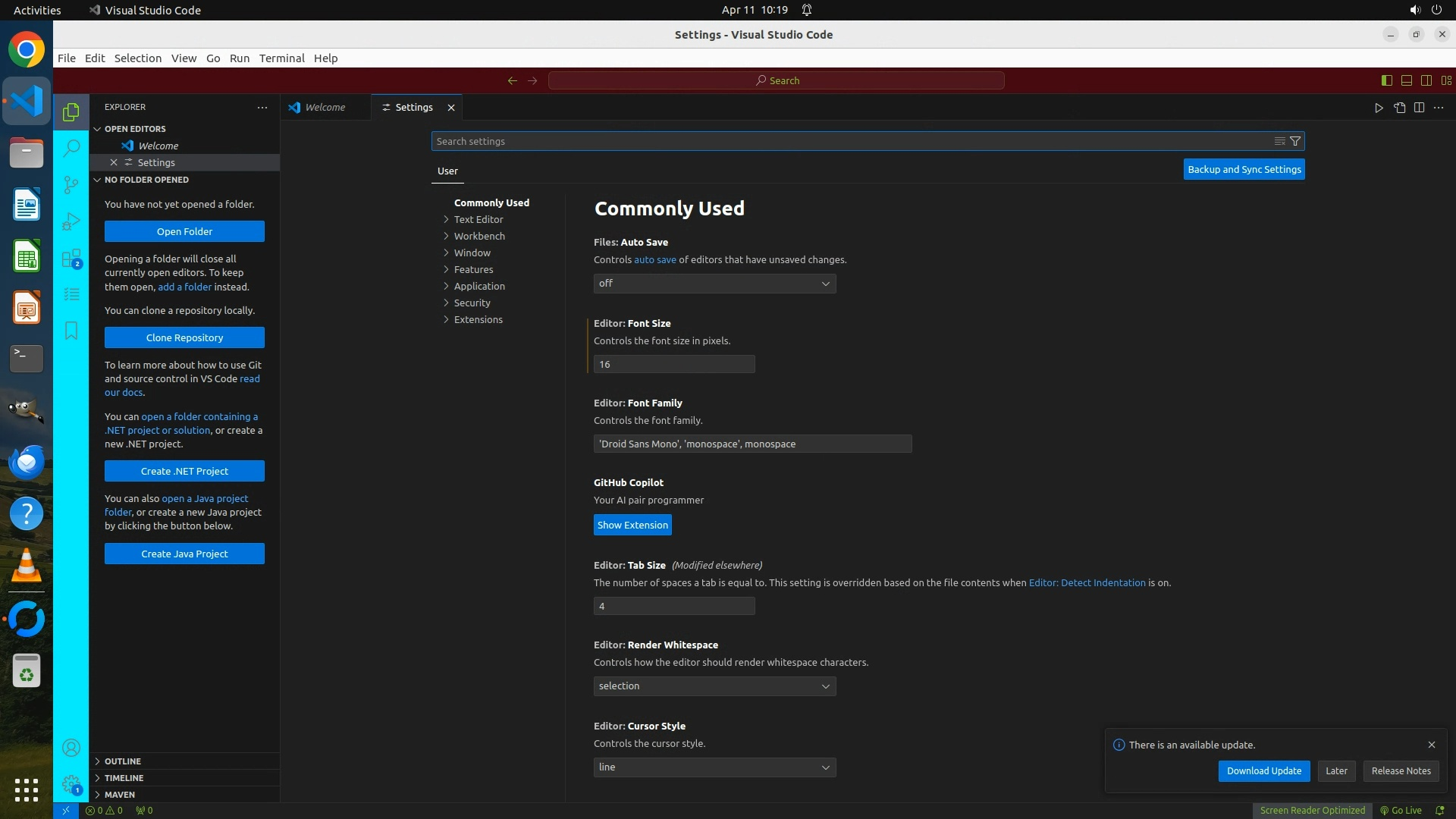
Task: Expand the Text Editor settings category
Action: click(x=478, y=220)
